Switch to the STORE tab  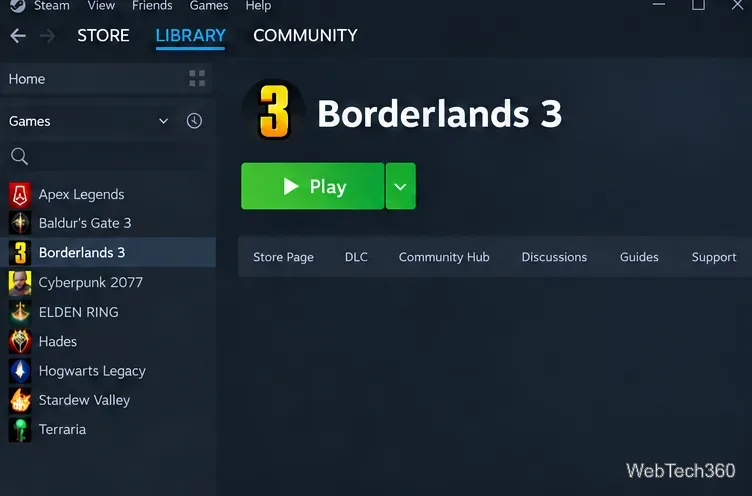coord(103,35)
